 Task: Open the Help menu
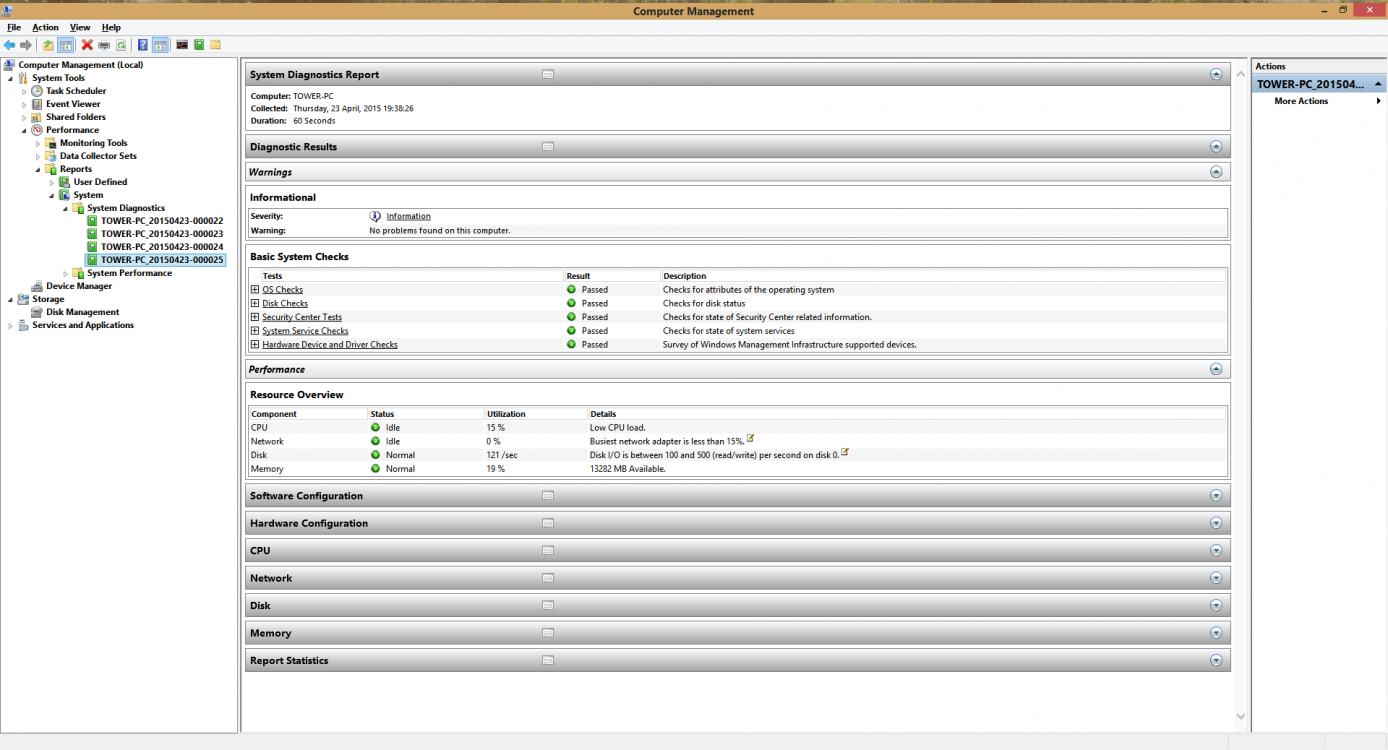[x=111, y=27]
